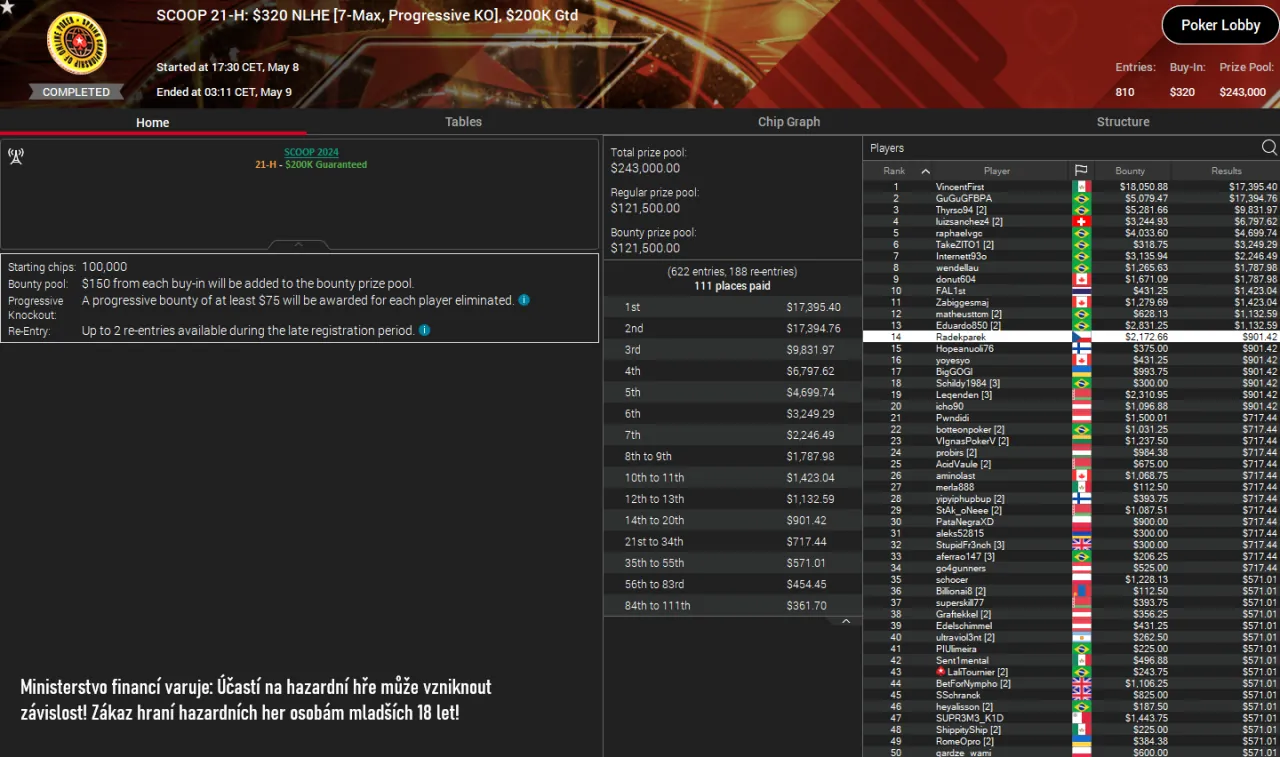Click the flag column header icon

point(1083,170)
